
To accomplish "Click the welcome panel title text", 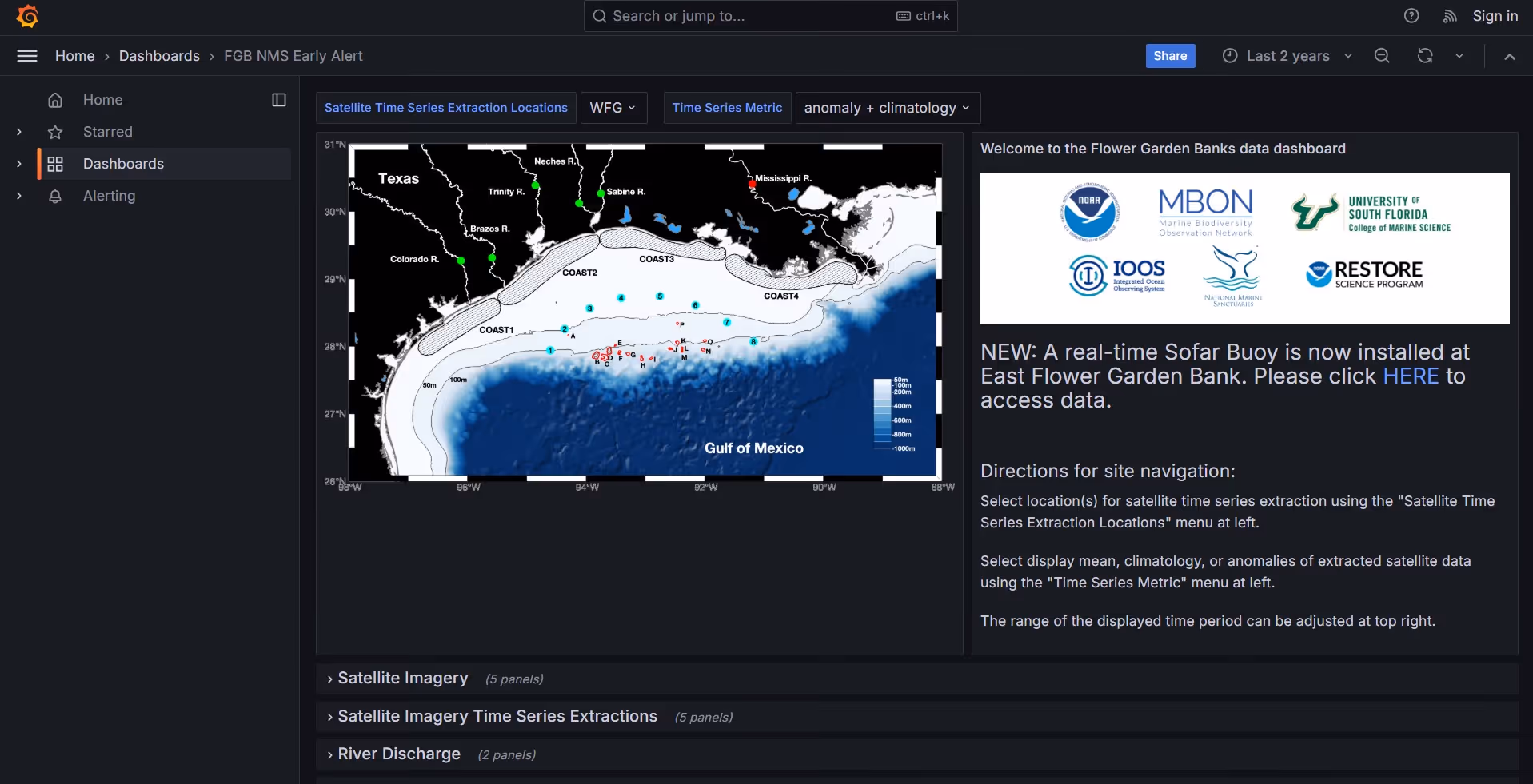I will click(x=1163, y=149).
